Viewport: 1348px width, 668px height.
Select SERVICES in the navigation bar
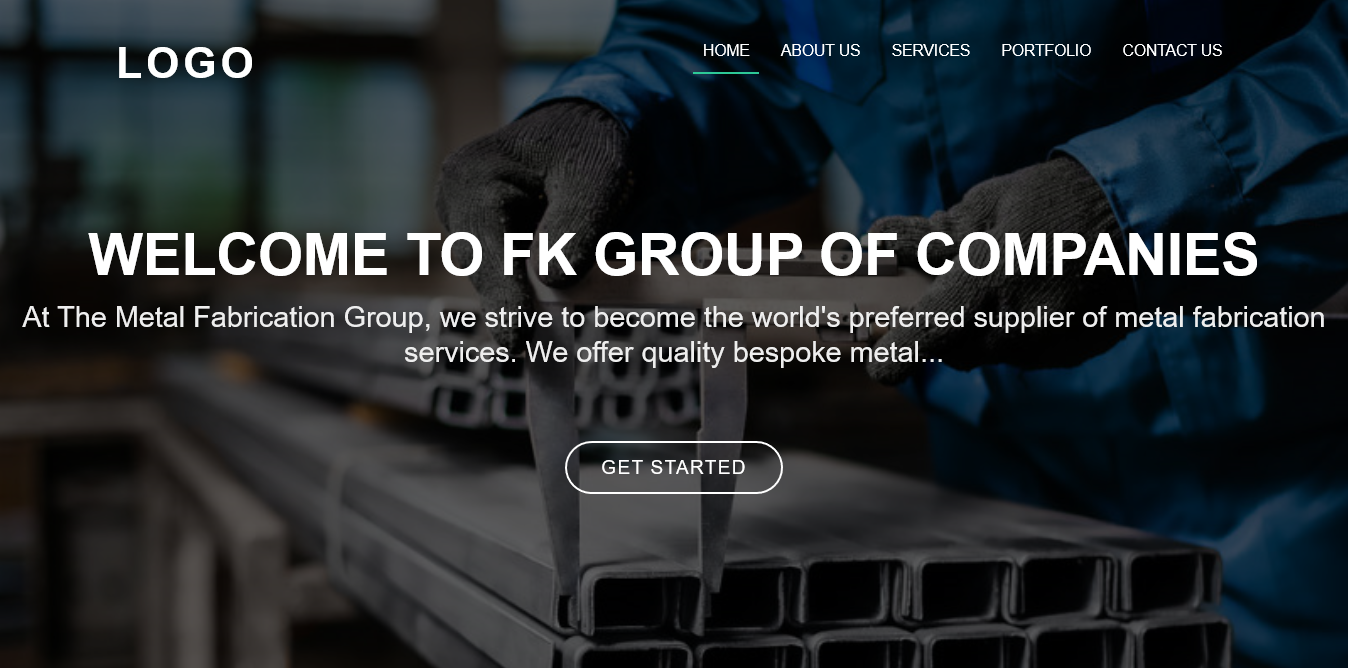coord(931,50)
